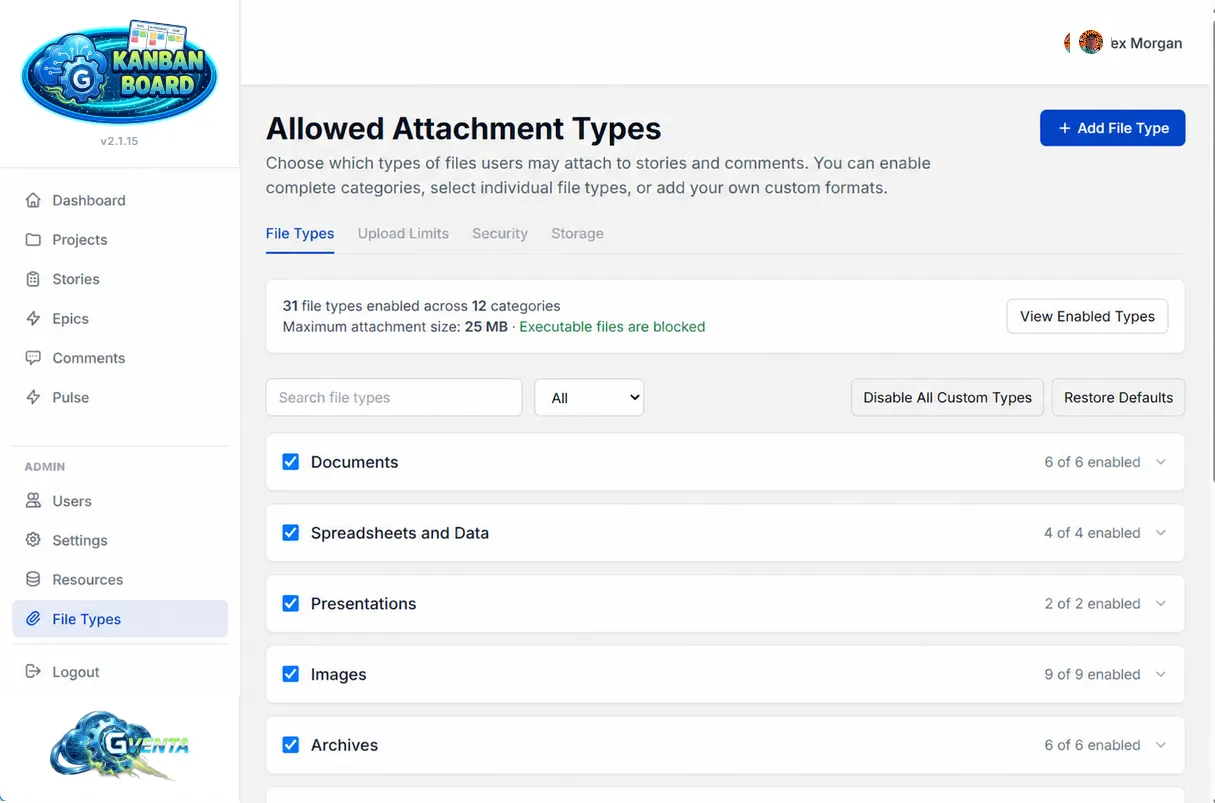Switch to the Security tab
This screenshot has height=803, width=1215.
(500, 233)
